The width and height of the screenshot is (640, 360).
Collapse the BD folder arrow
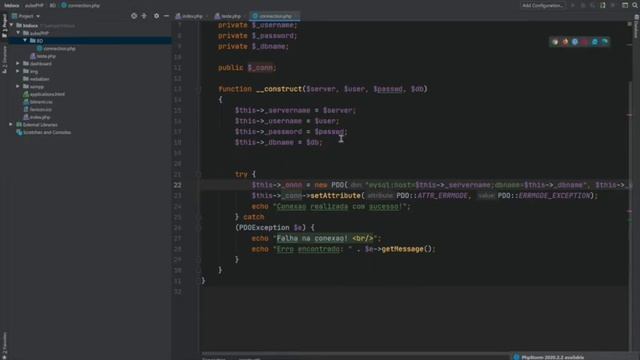pos(25,40)
